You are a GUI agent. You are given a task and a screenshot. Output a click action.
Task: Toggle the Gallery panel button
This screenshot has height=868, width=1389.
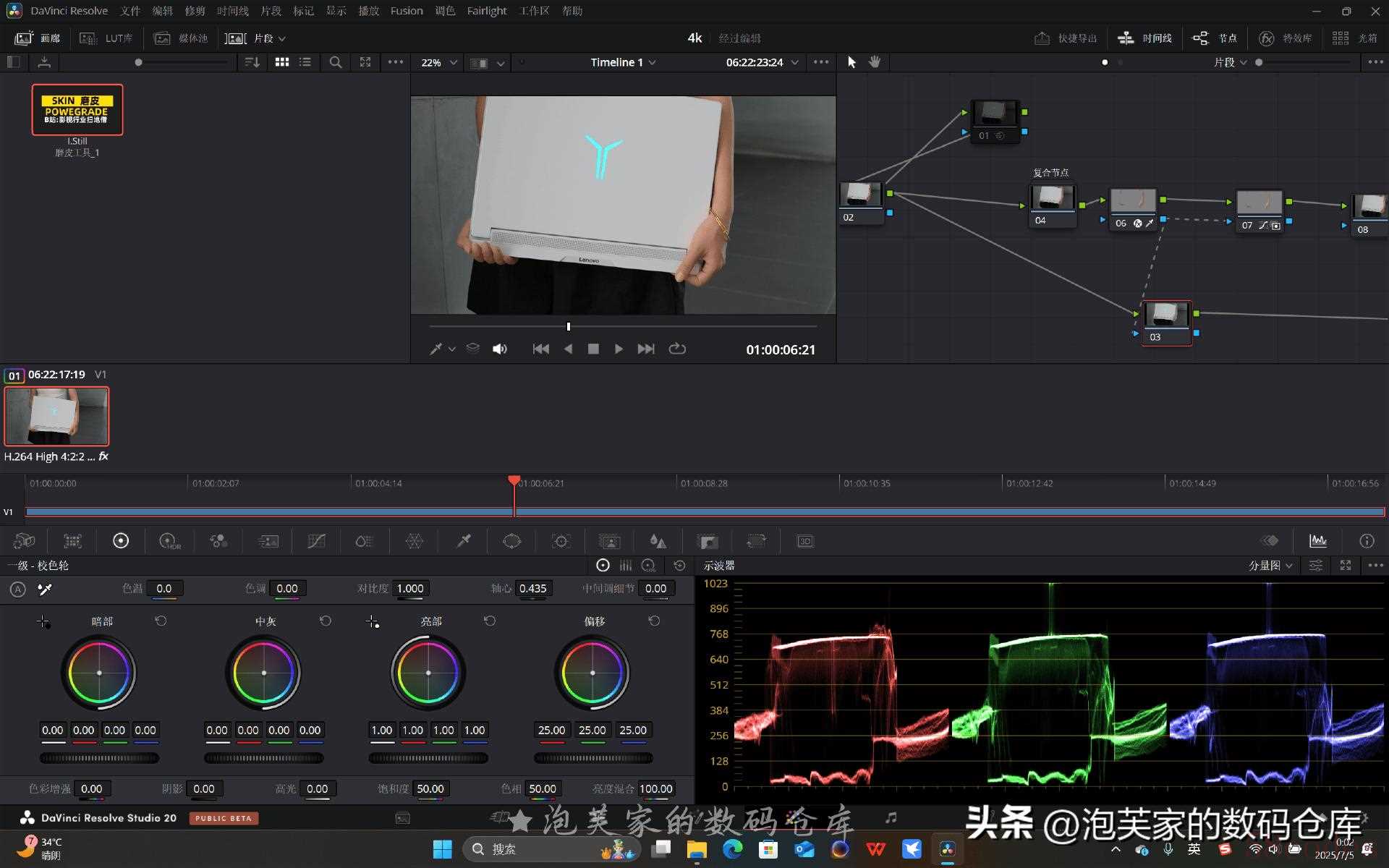39,38
